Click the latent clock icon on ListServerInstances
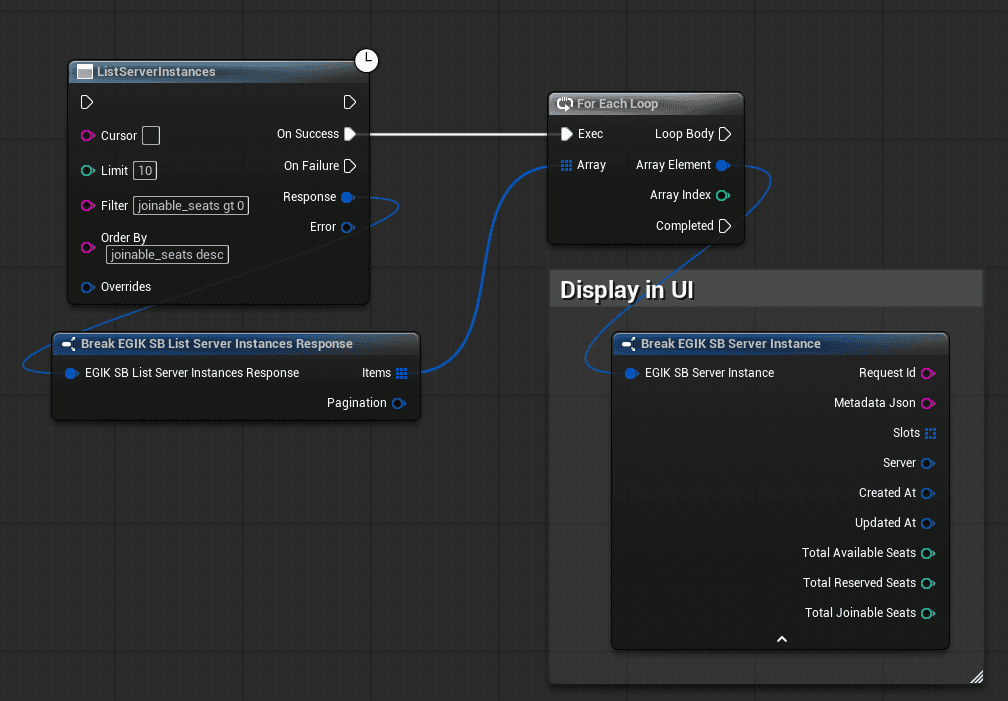 [366, 60]
